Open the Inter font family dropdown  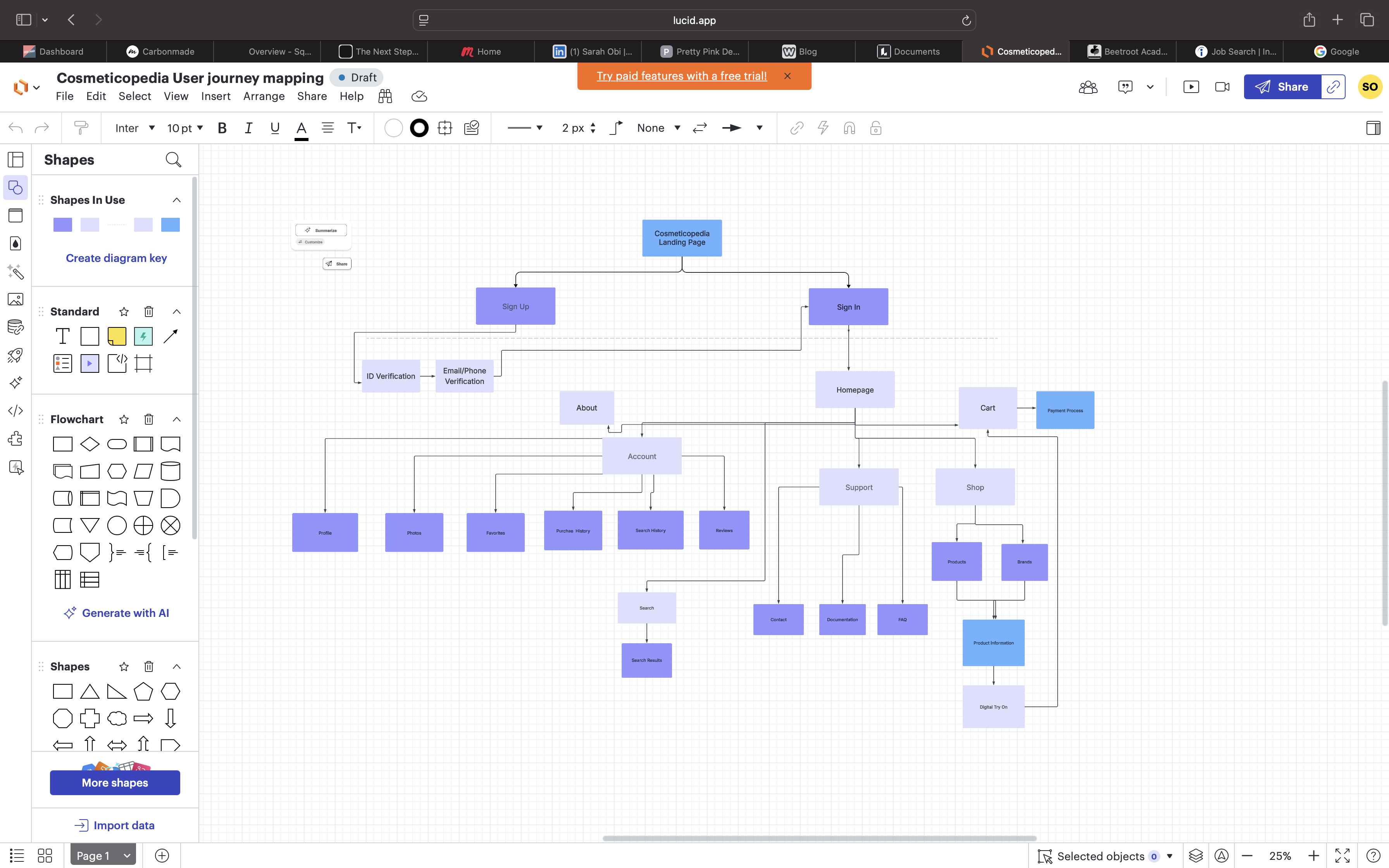pyautogui.click(x=135, y=127)
